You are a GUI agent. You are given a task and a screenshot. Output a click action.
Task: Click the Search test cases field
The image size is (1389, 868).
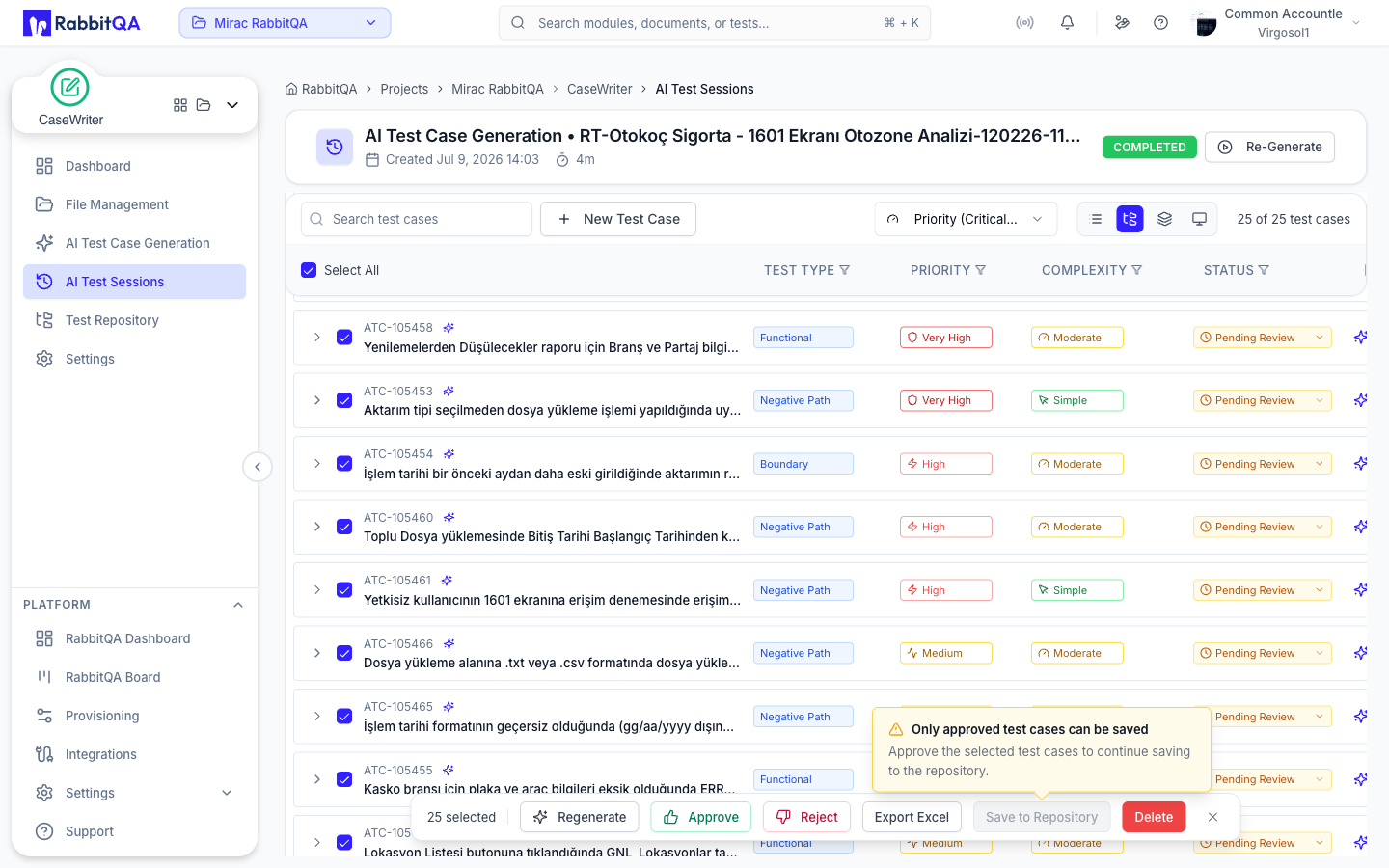(417, 219)
